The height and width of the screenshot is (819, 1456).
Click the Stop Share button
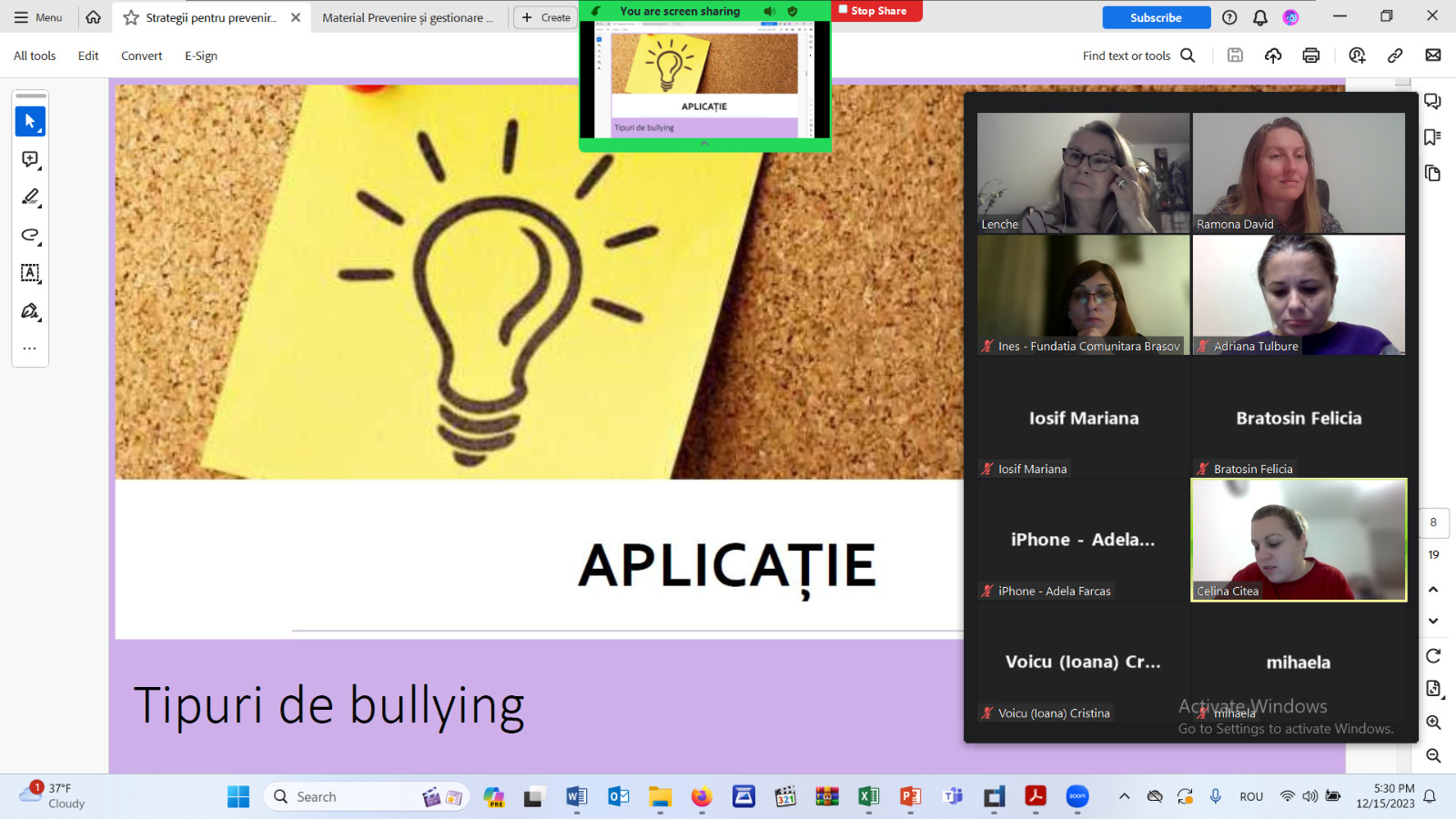[875, 11]
